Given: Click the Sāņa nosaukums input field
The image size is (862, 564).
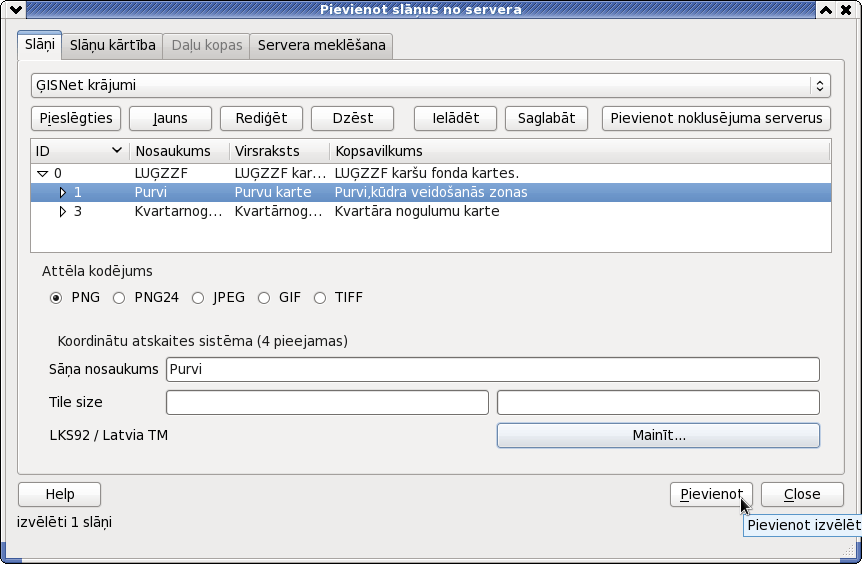Looking at the screenshot, I should click(493, 369).
